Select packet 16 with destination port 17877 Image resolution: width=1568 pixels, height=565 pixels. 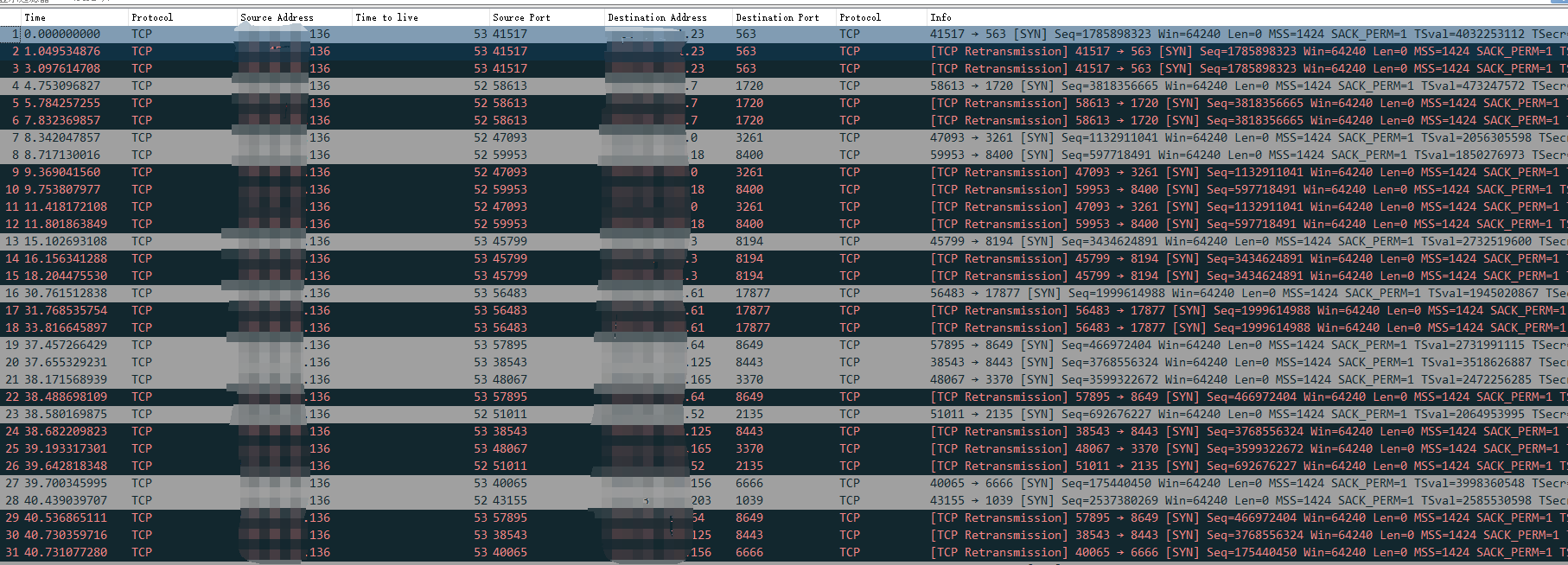click(x=752, y=294)
